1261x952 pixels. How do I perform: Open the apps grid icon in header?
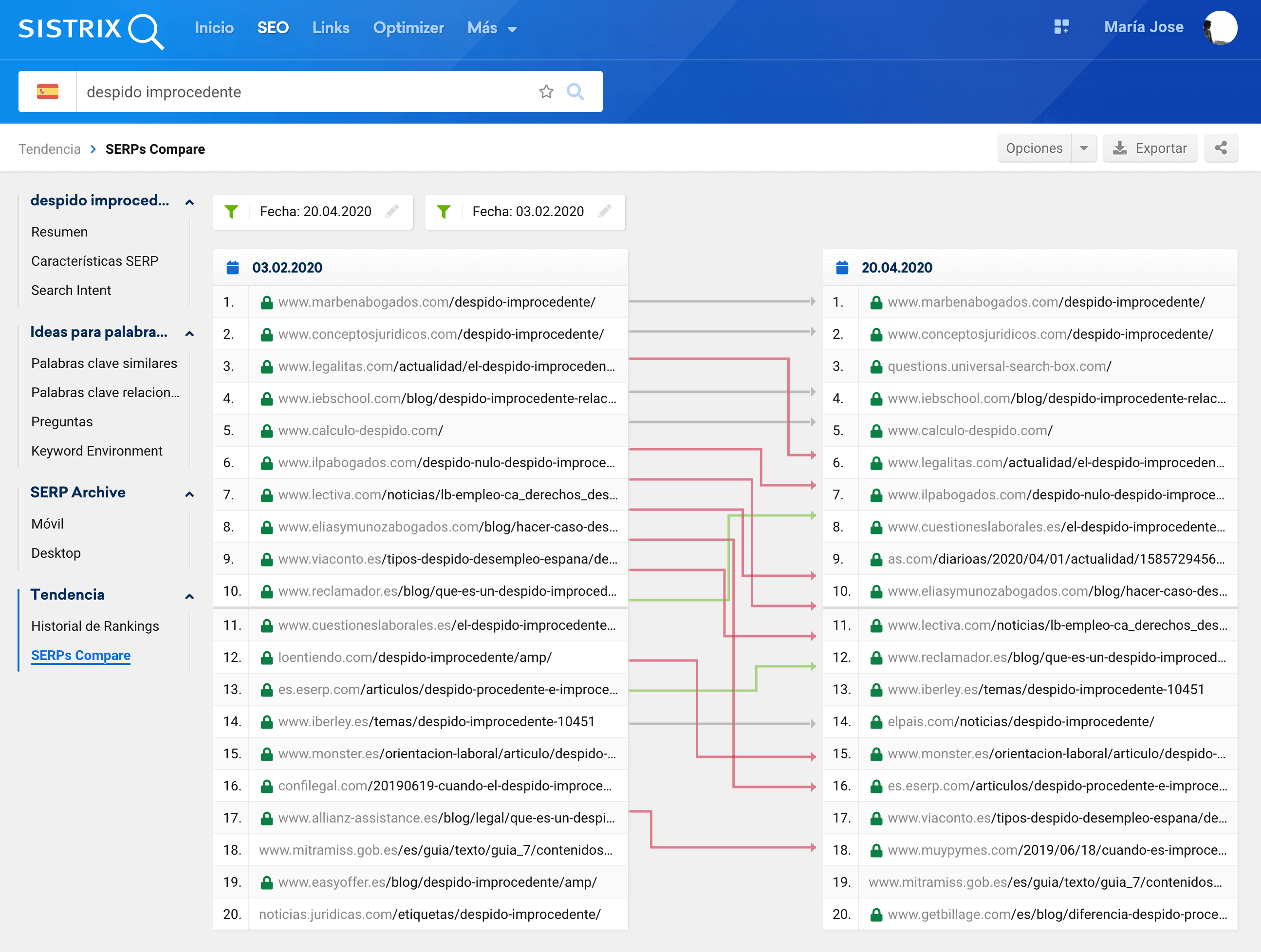tap(1060, 27)
